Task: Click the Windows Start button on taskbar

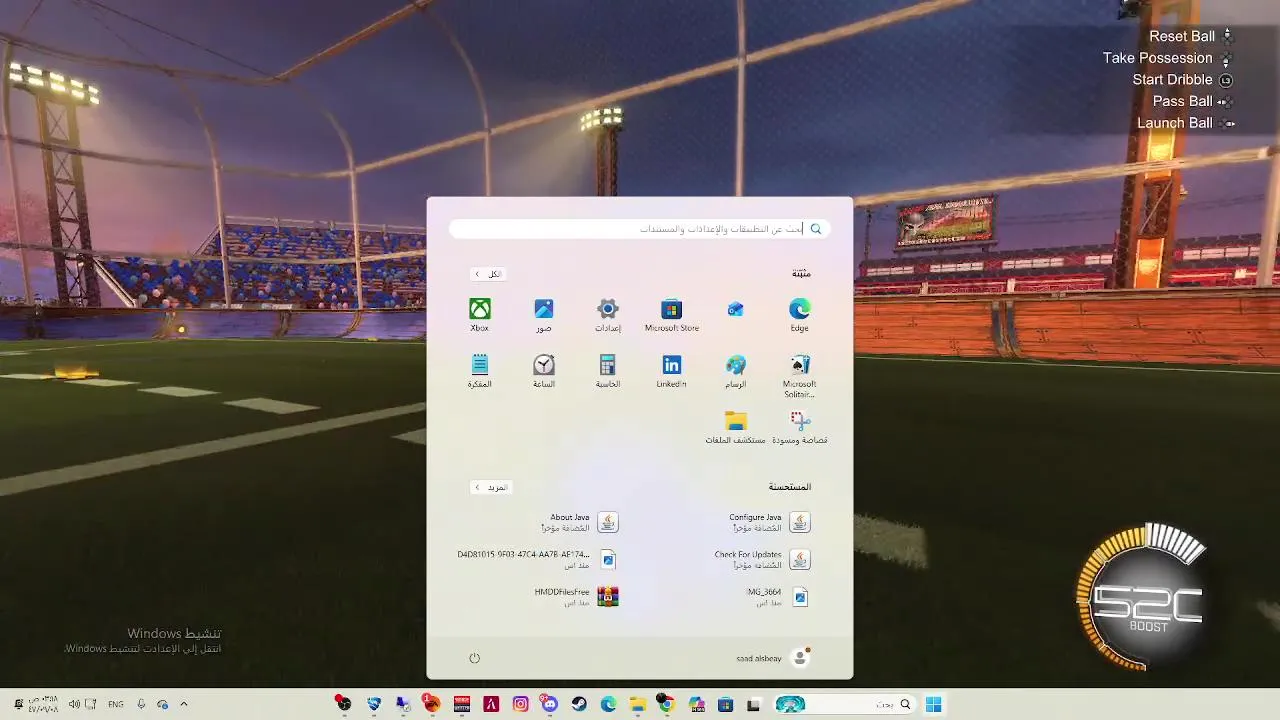Action: (x=933, y=704)
